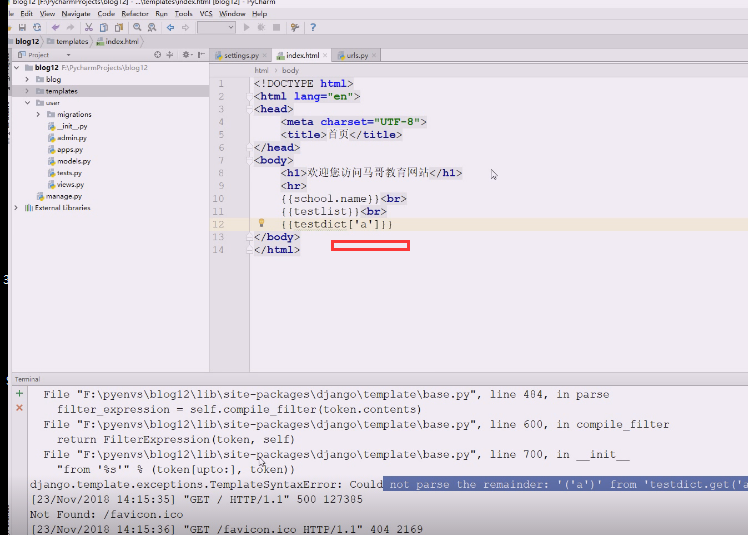Viewport: 748px width, 535px height.
Task: Click the scroll-from-source target icon
Action: click(157, 55)
